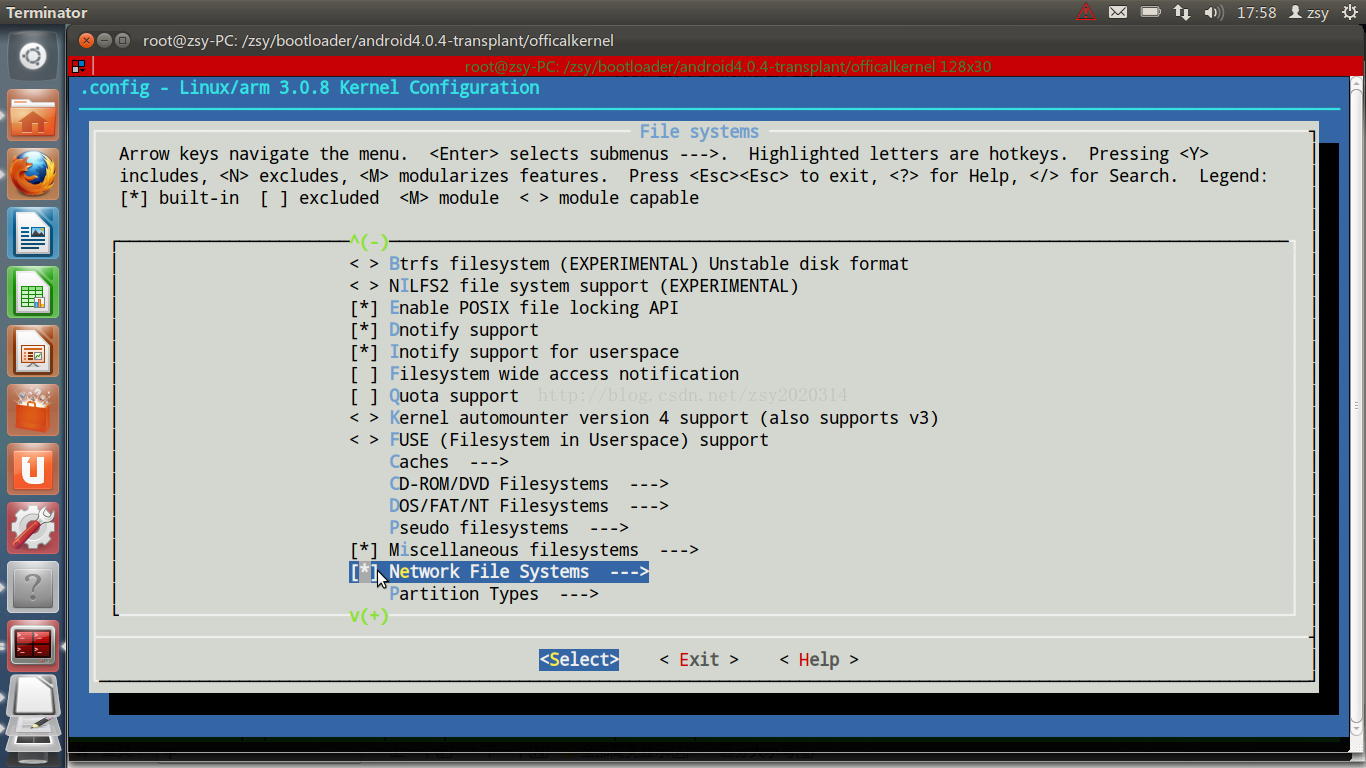Click the clock showing 17:58

click(1257, 13)
